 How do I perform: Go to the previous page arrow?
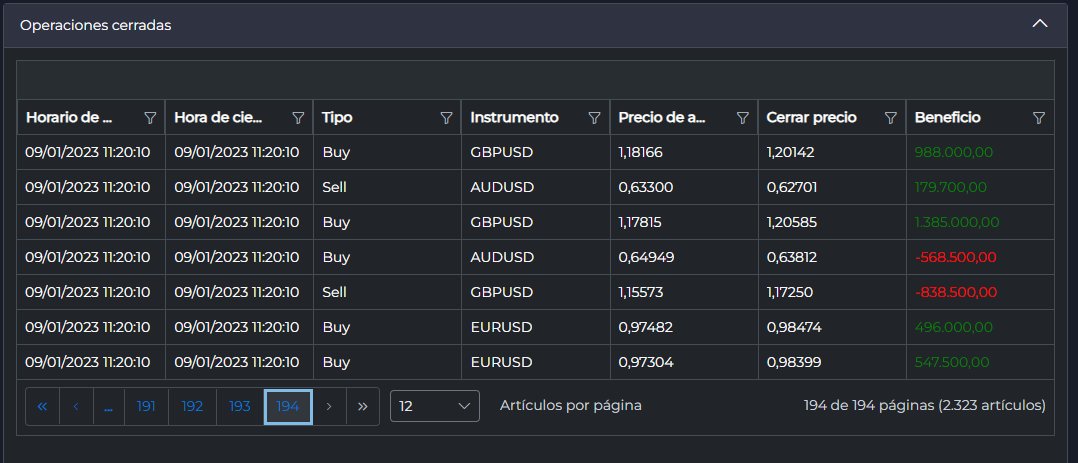76,407
